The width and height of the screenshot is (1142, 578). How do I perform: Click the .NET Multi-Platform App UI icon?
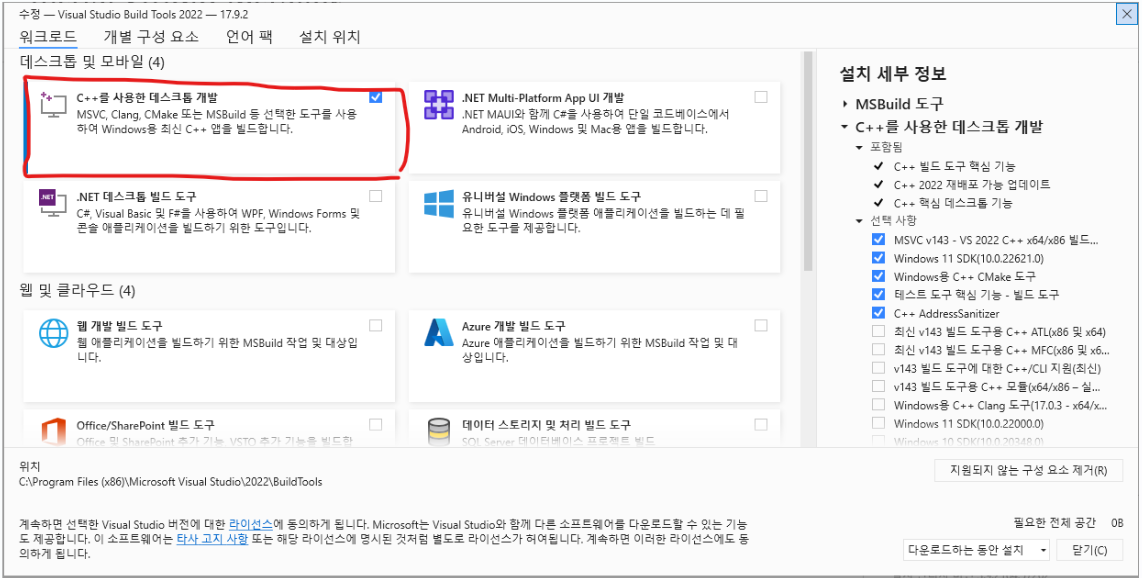(x=439, y=106)
